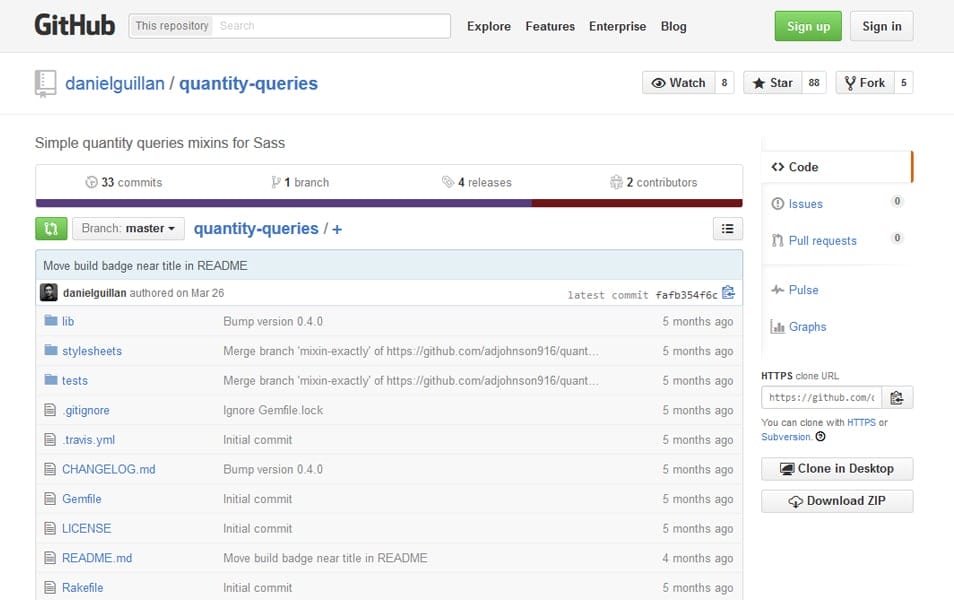This screenshot has width=954, height=600.
Task: Open the Pulse section in the sidebar
Action: click(x=802, y=290)
